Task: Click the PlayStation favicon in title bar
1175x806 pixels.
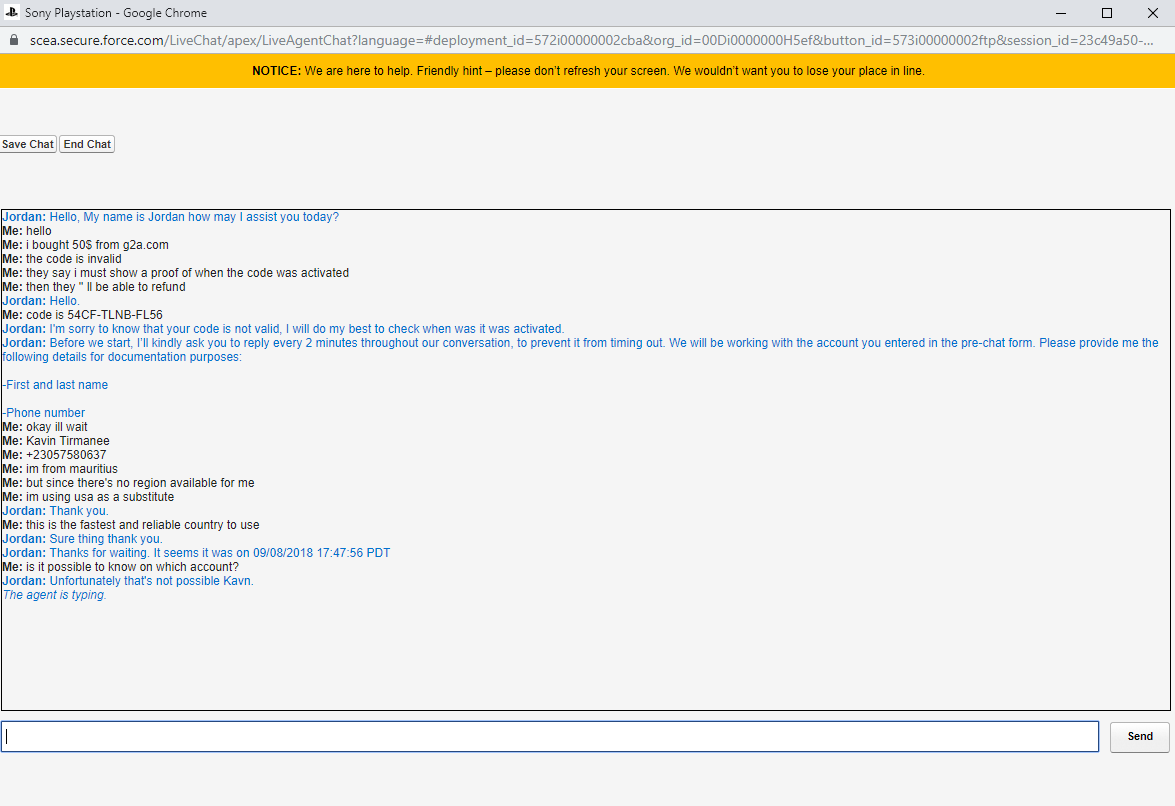Action: point(11,13)
